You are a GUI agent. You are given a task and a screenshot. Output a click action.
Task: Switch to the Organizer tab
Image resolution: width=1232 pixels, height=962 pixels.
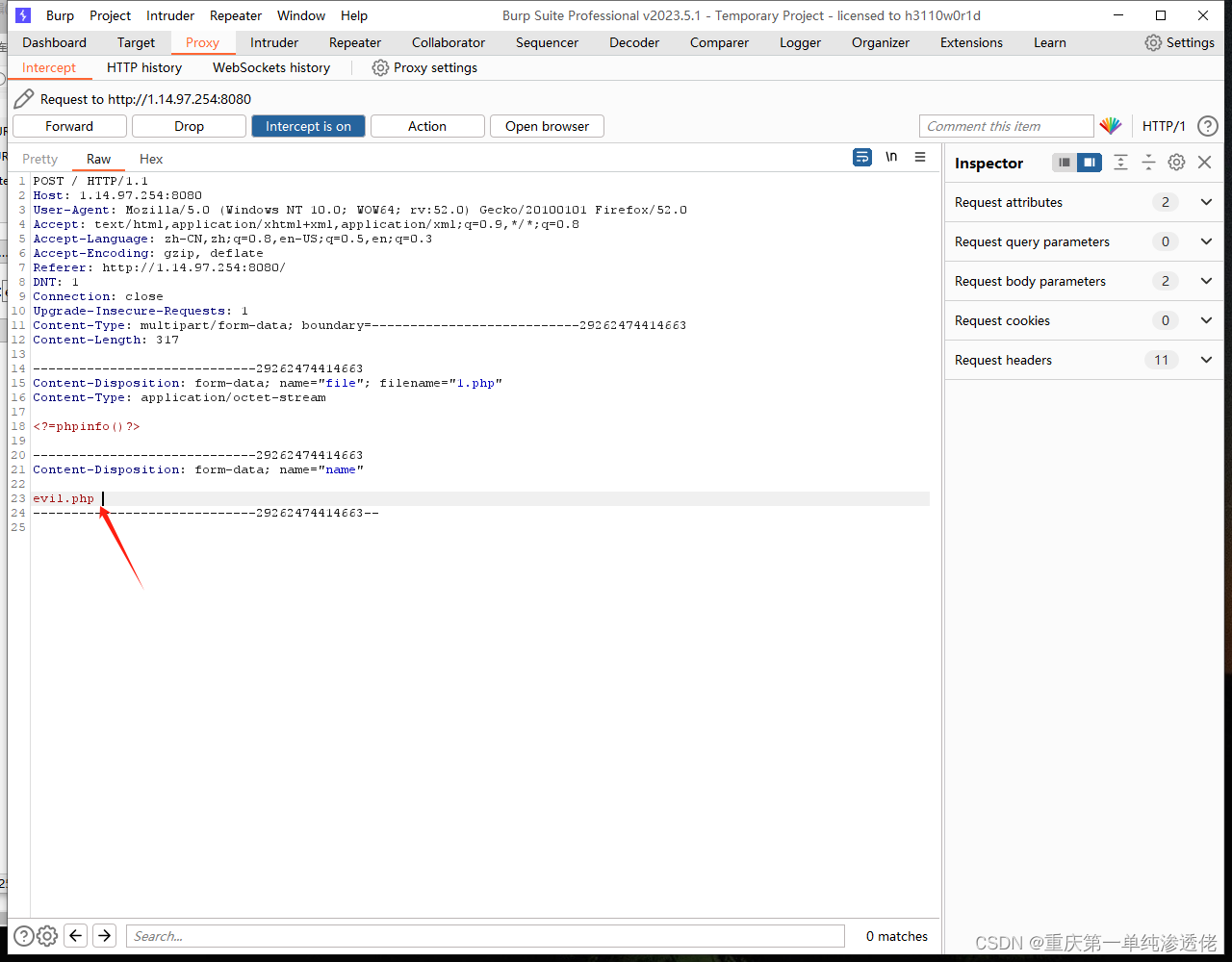[x=881, y=42]
